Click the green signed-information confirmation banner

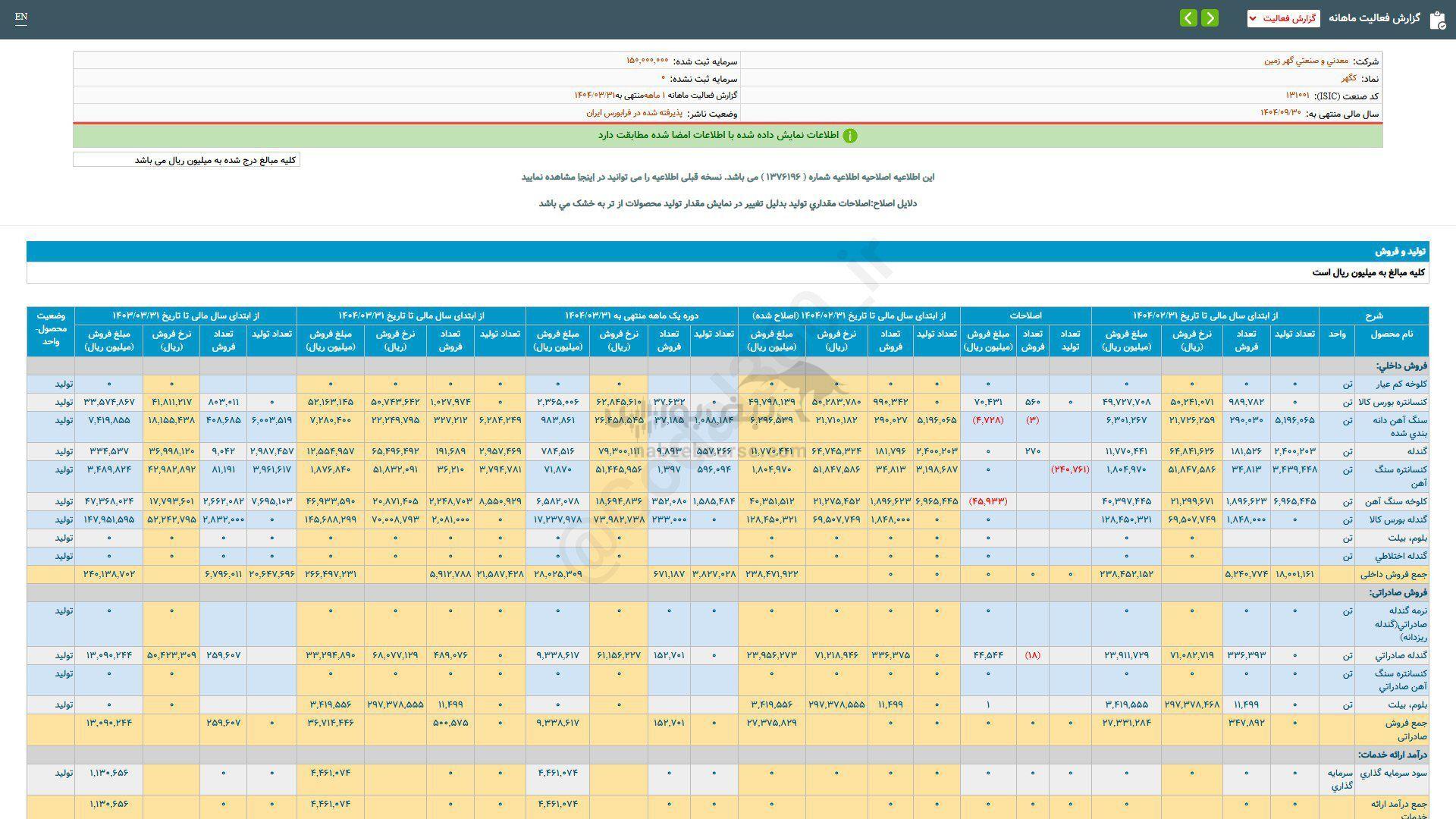tap(728, 136)
